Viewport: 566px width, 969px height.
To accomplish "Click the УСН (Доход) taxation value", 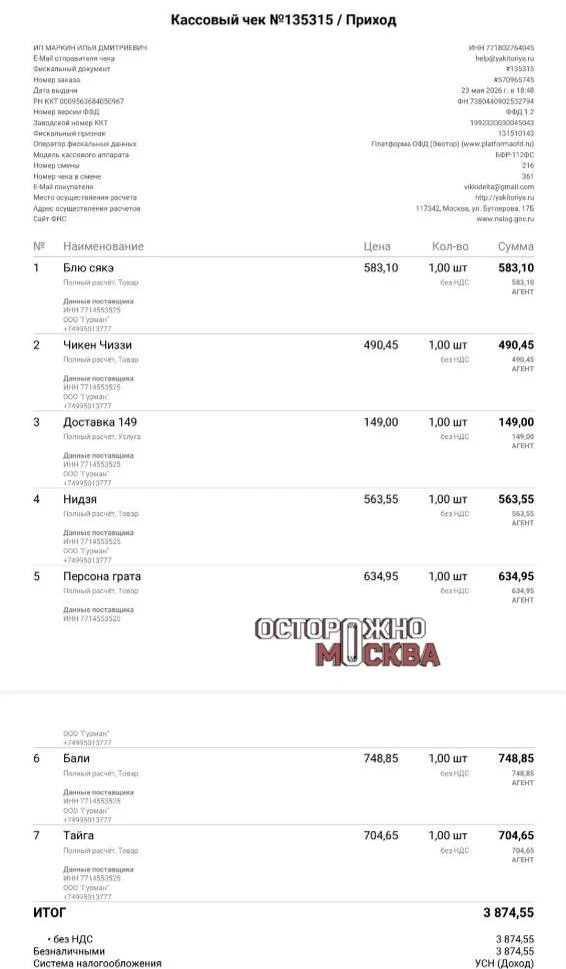I will point(504,963).
